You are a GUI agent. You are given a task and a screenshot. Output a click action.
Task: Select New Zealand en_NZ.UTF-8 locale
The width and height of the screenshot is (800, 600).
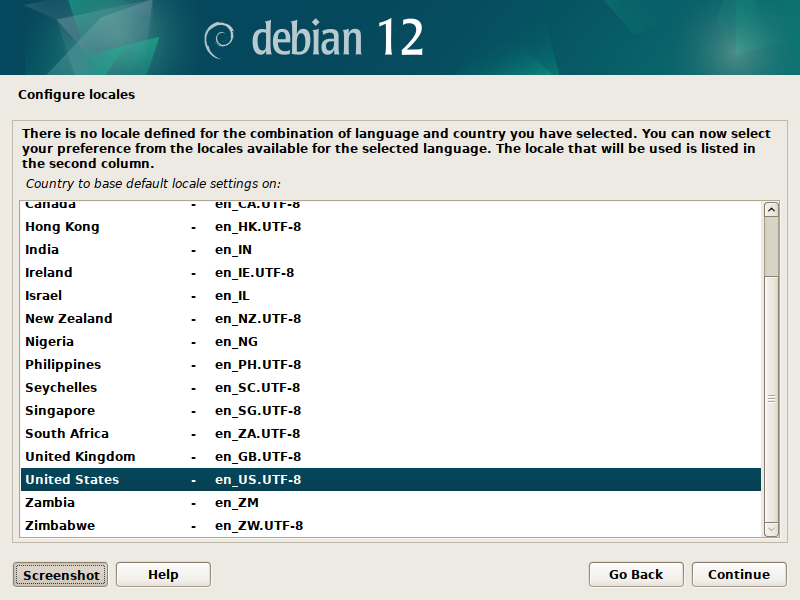click(x=391, y=318)
